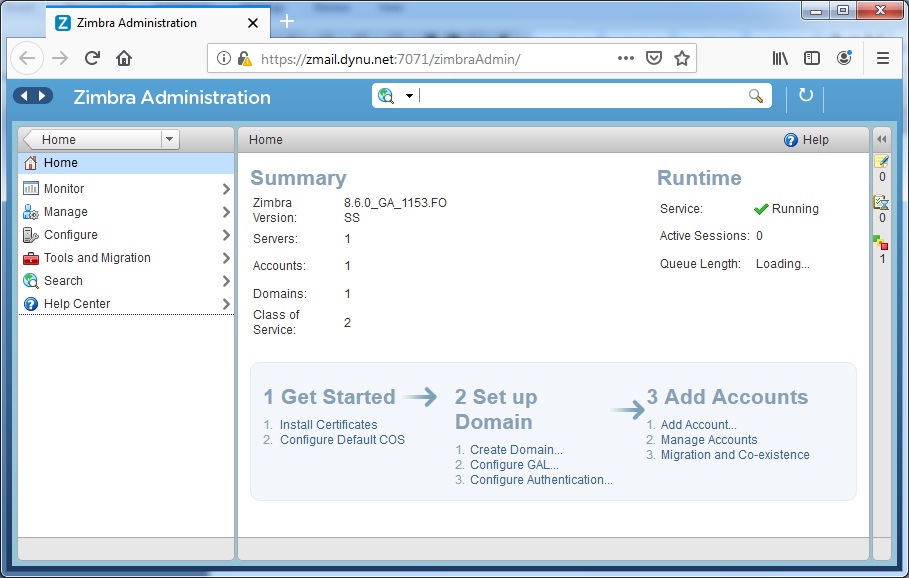
Task: Open Configure Authentication link
Action: coord(541,480)
